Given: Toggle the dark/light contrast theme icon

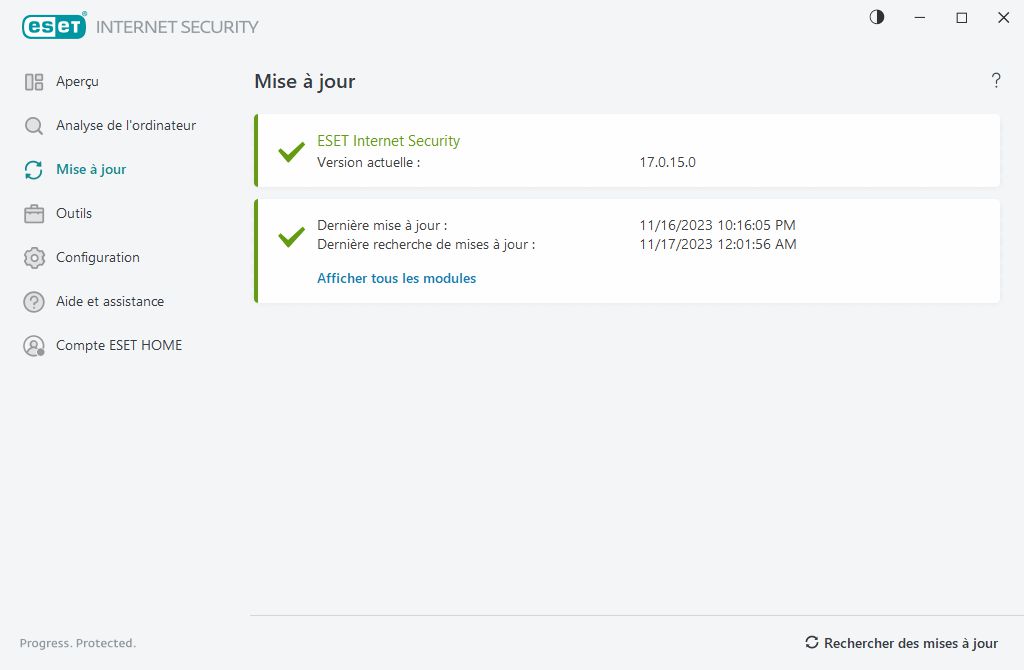Looking at the screenshot, I should (877, 18).
